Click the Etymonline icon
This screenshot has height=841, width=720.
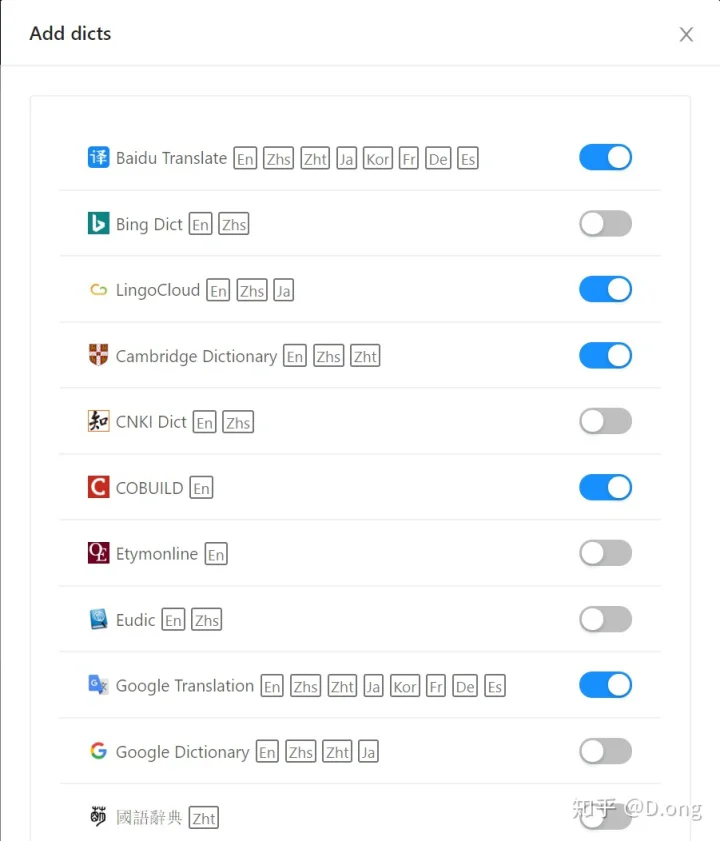98,553
